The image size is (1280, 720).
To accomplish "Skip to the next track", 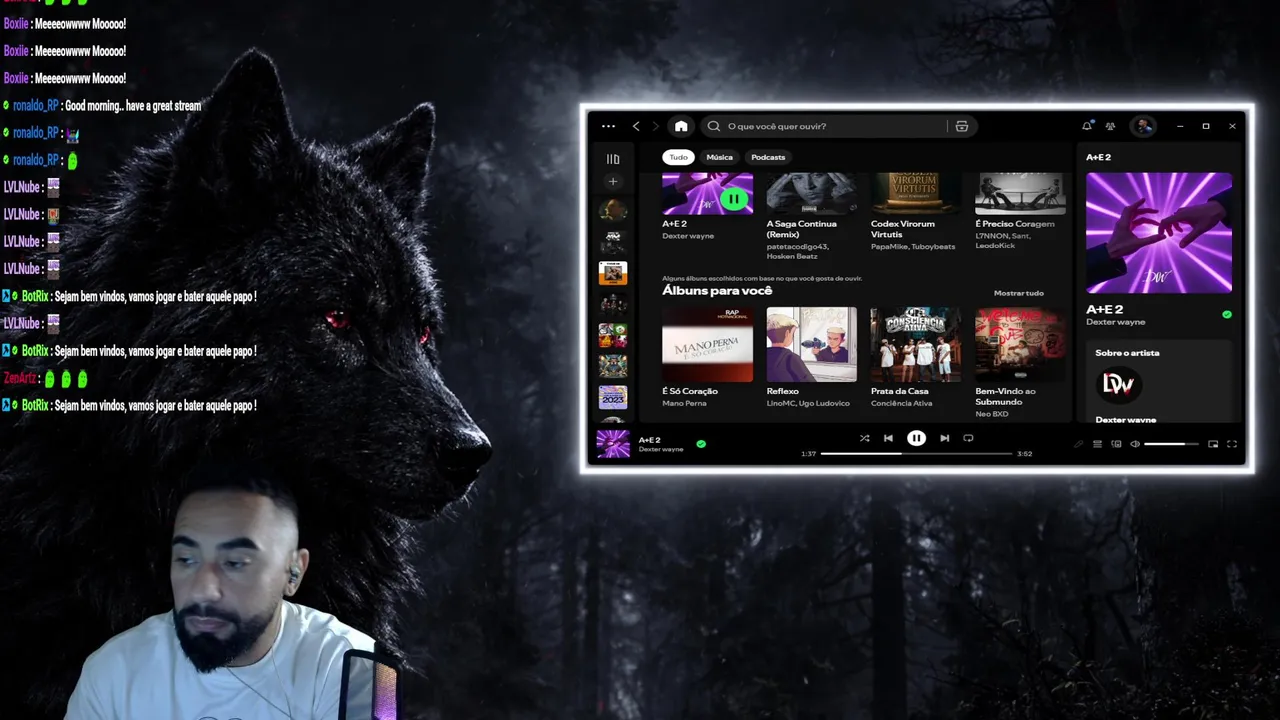I will (944, 438).
